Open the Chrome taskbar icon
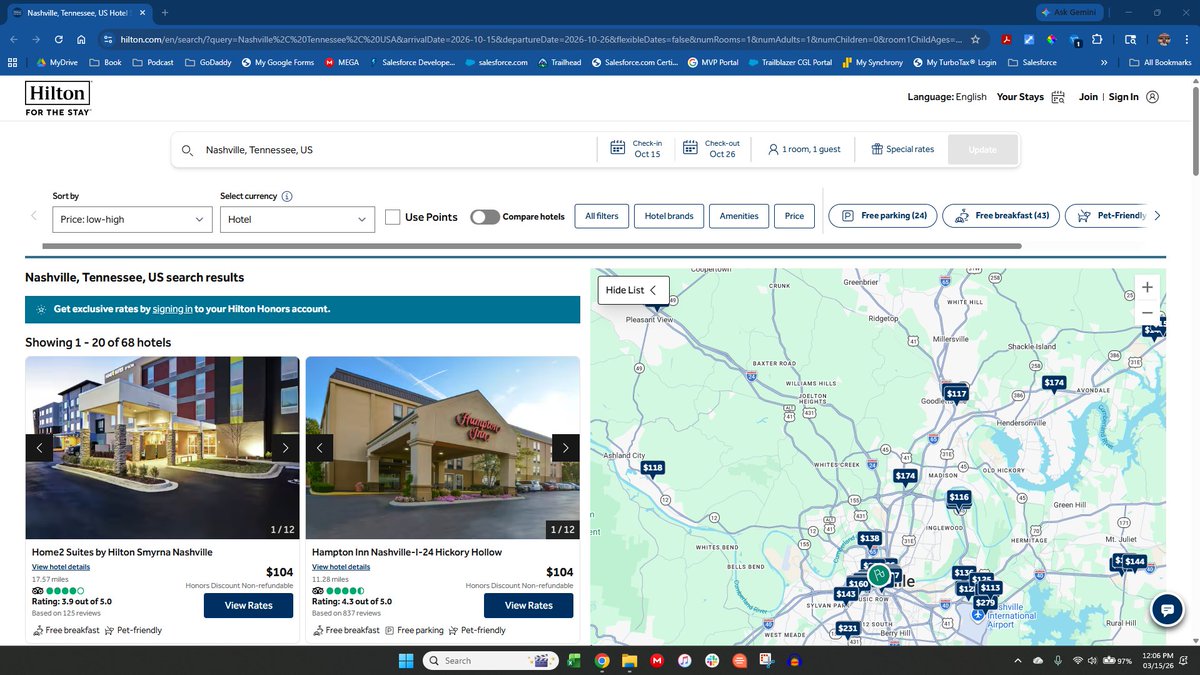 (x=602, y=660)
